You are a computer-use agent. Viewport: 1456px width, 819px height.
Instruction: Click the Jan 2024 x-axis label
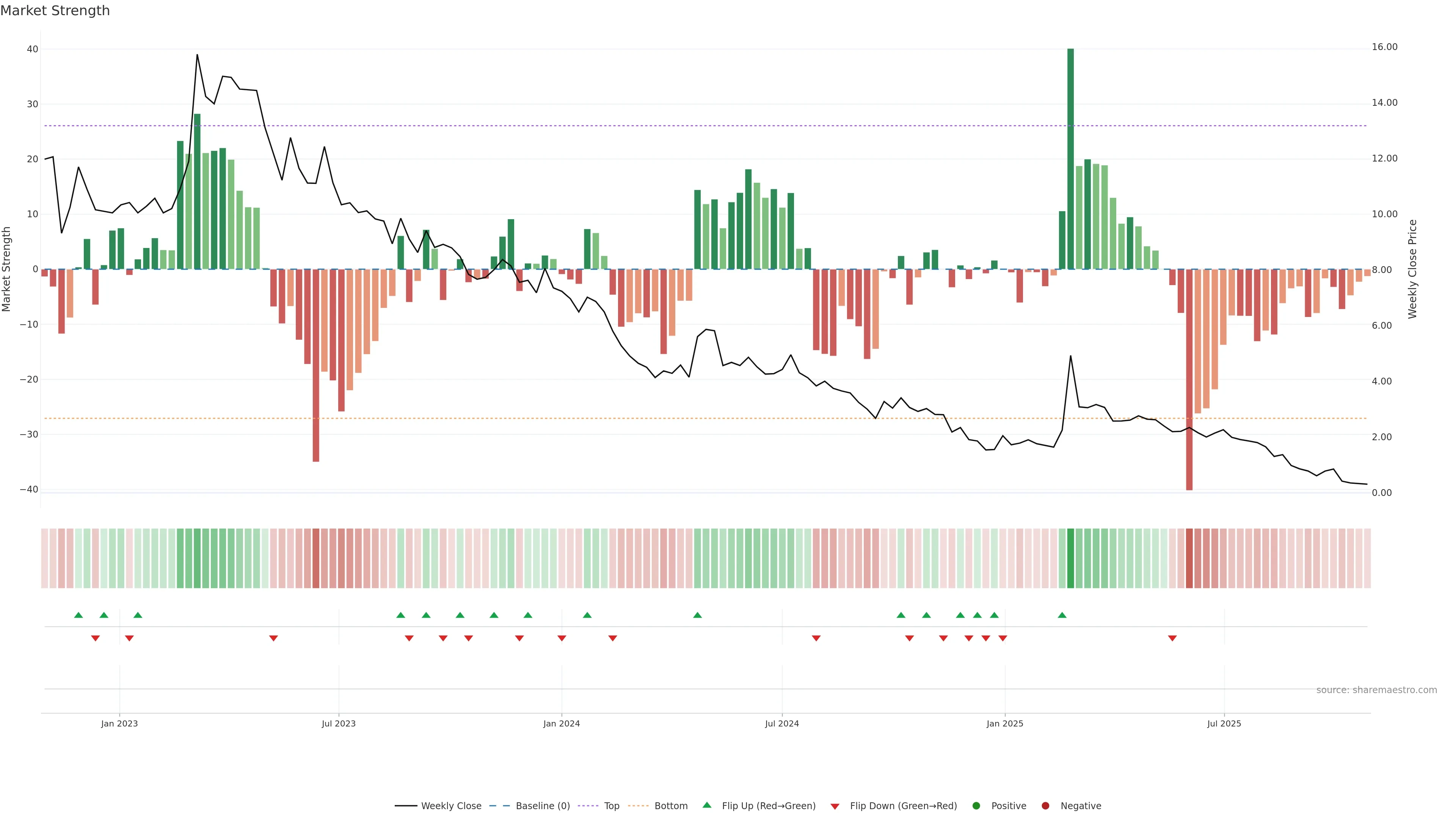[561, 723]
